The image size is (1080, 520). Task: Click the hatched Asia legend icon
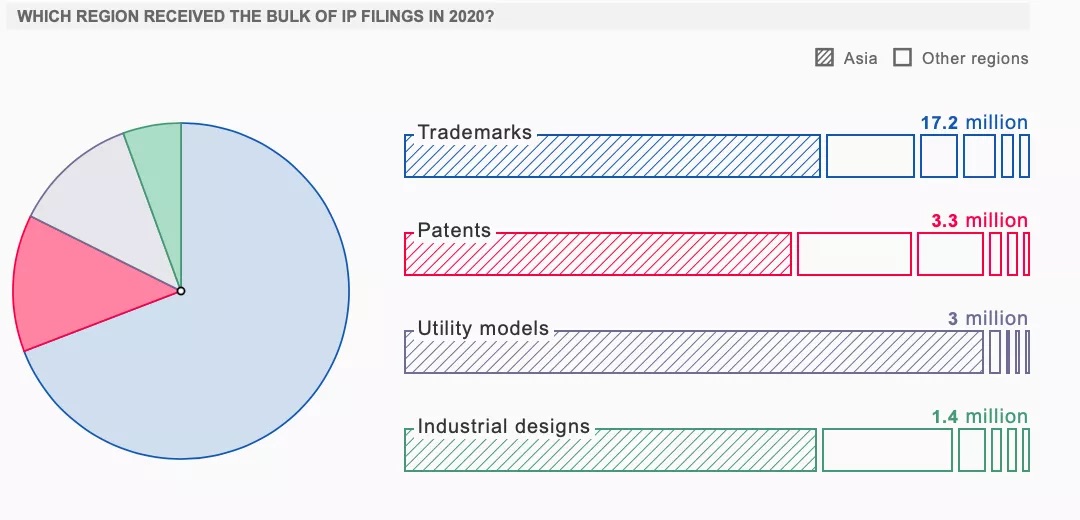[824, 58]
